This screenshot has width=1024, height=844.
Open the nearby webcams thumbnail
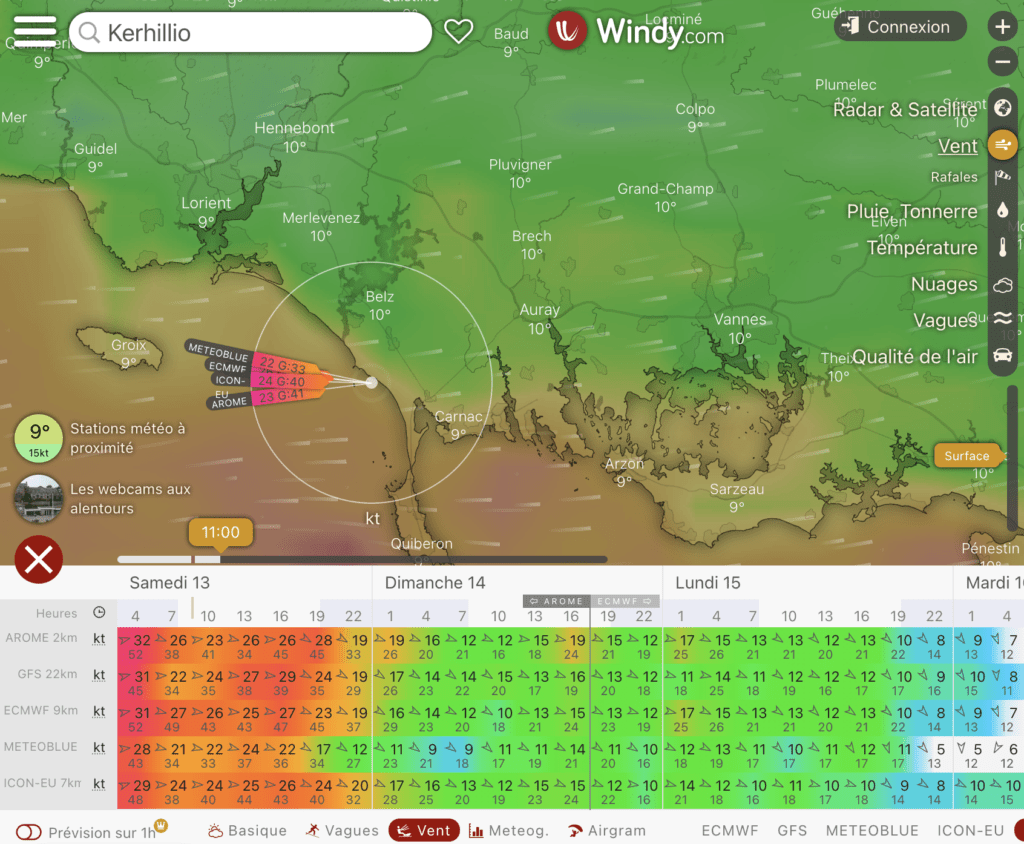[39, 500]
